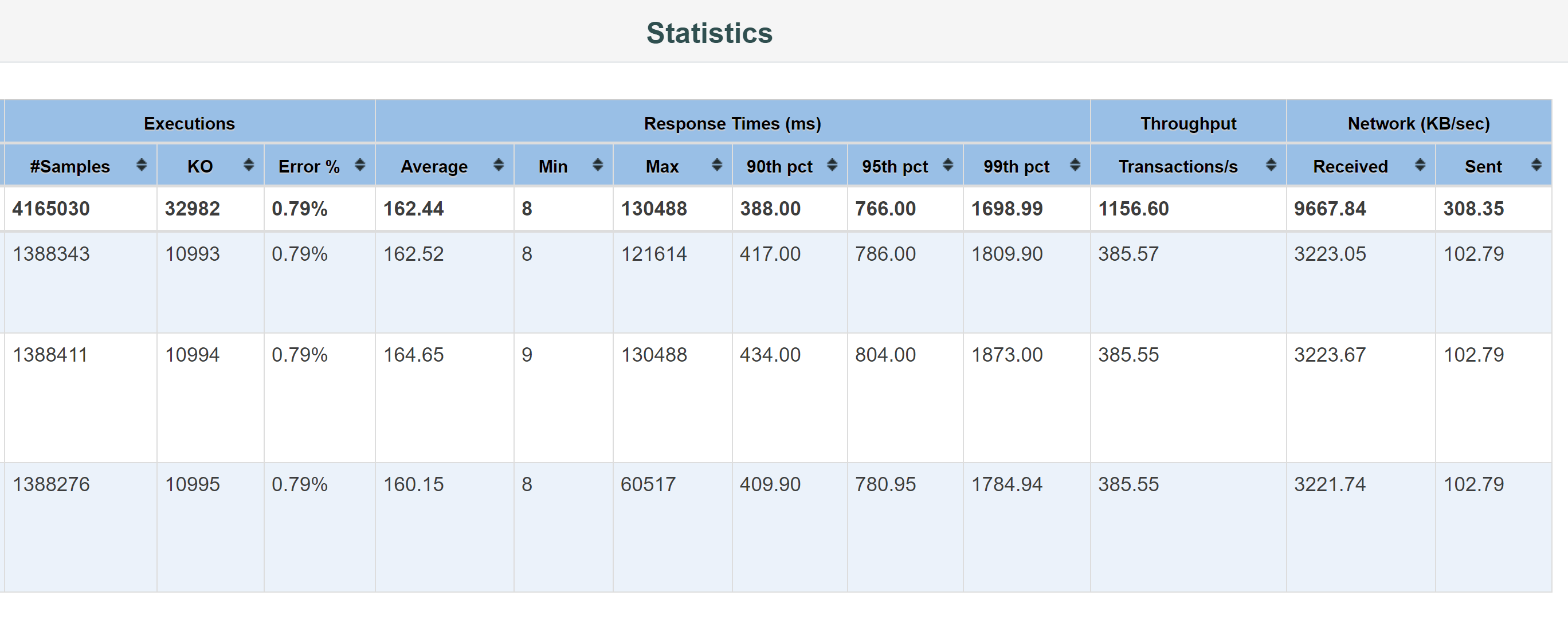The width and height of the screenshot is (1568, 623).
Task: Select the total KO value 32982
Action: 193,209
